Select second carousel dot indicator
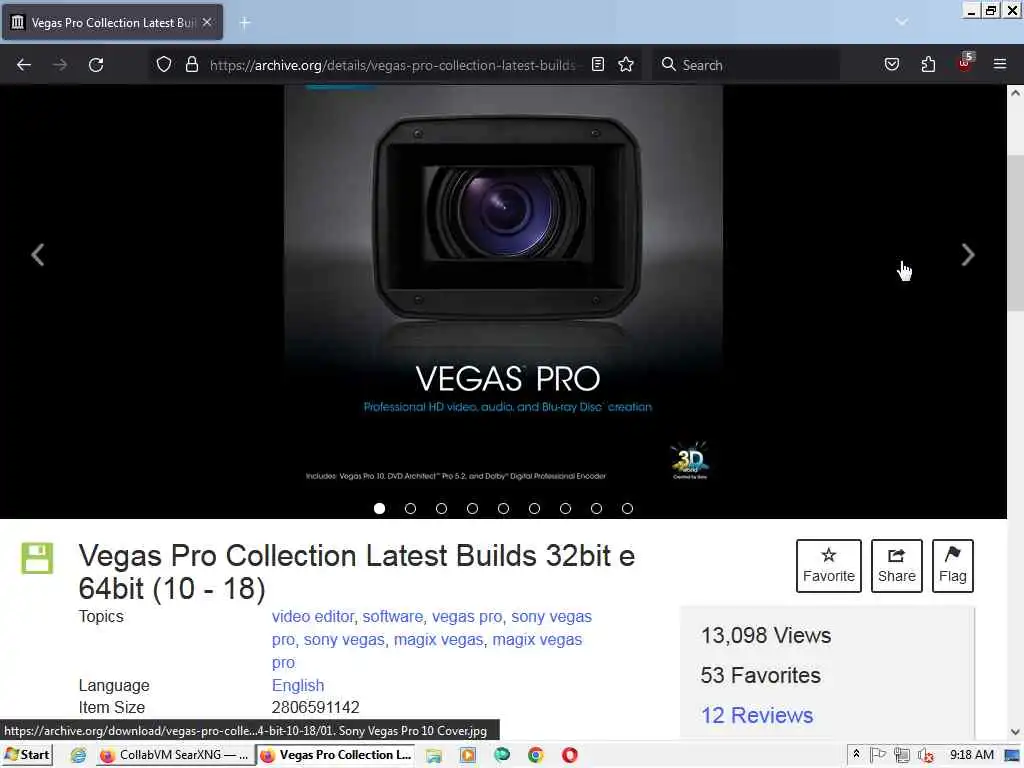The image size is (1024, 768). pos(410,508)
